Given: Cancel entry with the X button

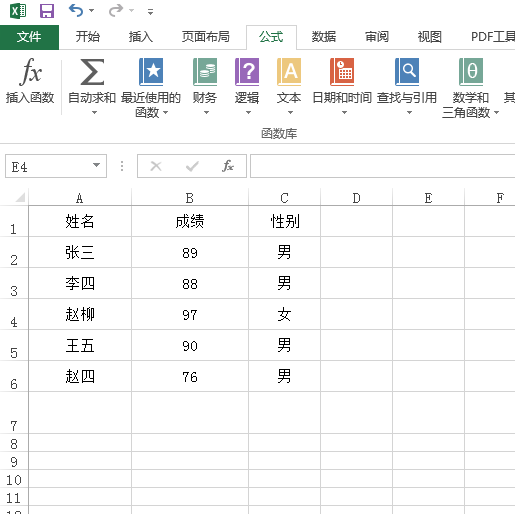Looking at the screenshot, I should tap(156, 166).
